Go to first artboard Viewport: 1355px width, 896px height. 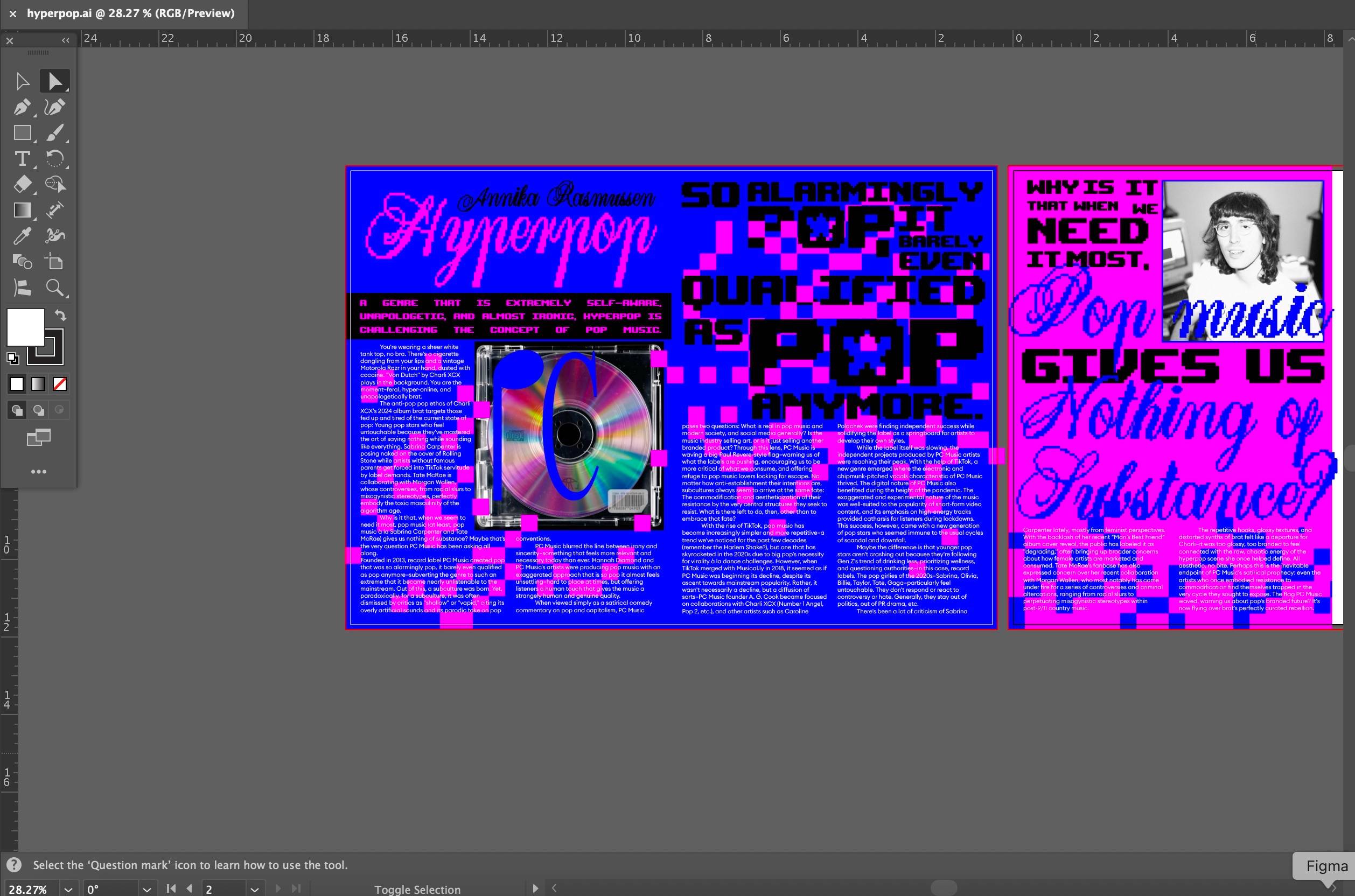170,888
